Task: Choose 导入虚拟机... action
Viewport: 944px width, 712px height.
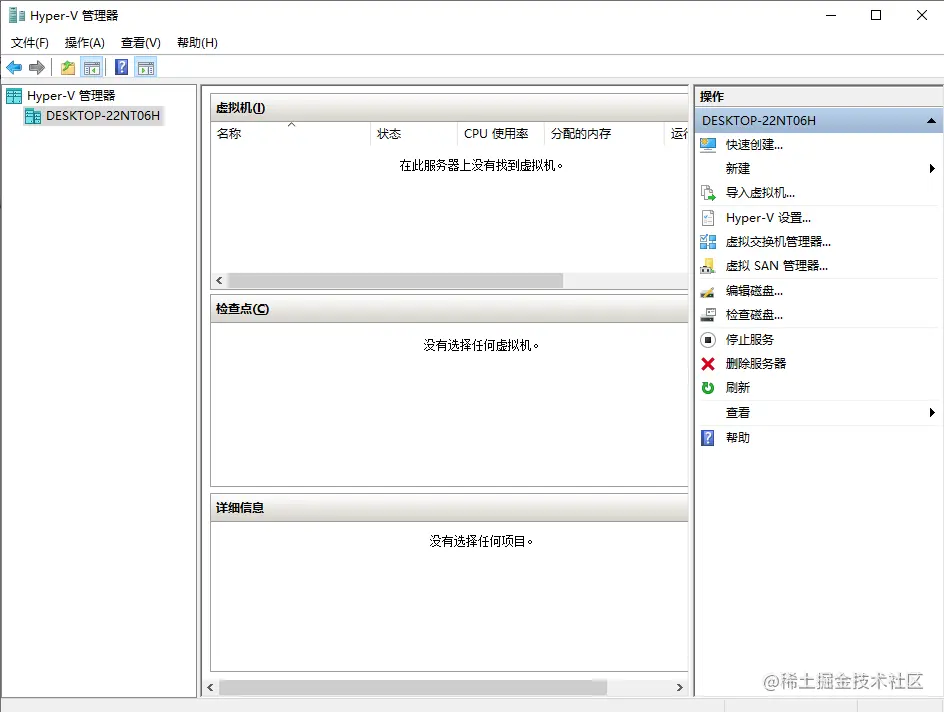Action: pos(760,193)
